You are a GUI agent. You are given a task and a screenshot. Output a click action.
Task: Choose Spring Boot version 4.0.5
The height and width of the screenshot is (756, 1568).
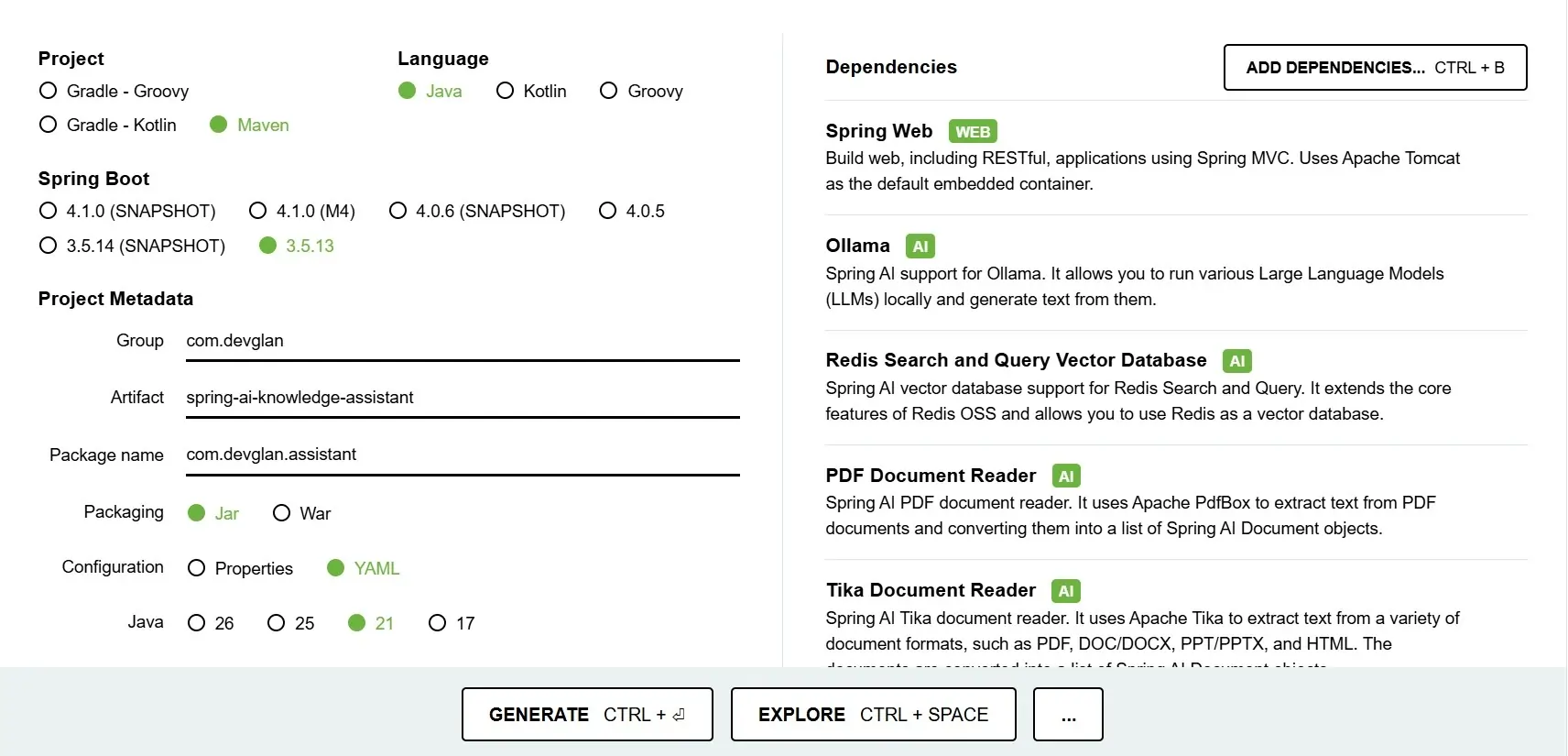click(607, 211)
